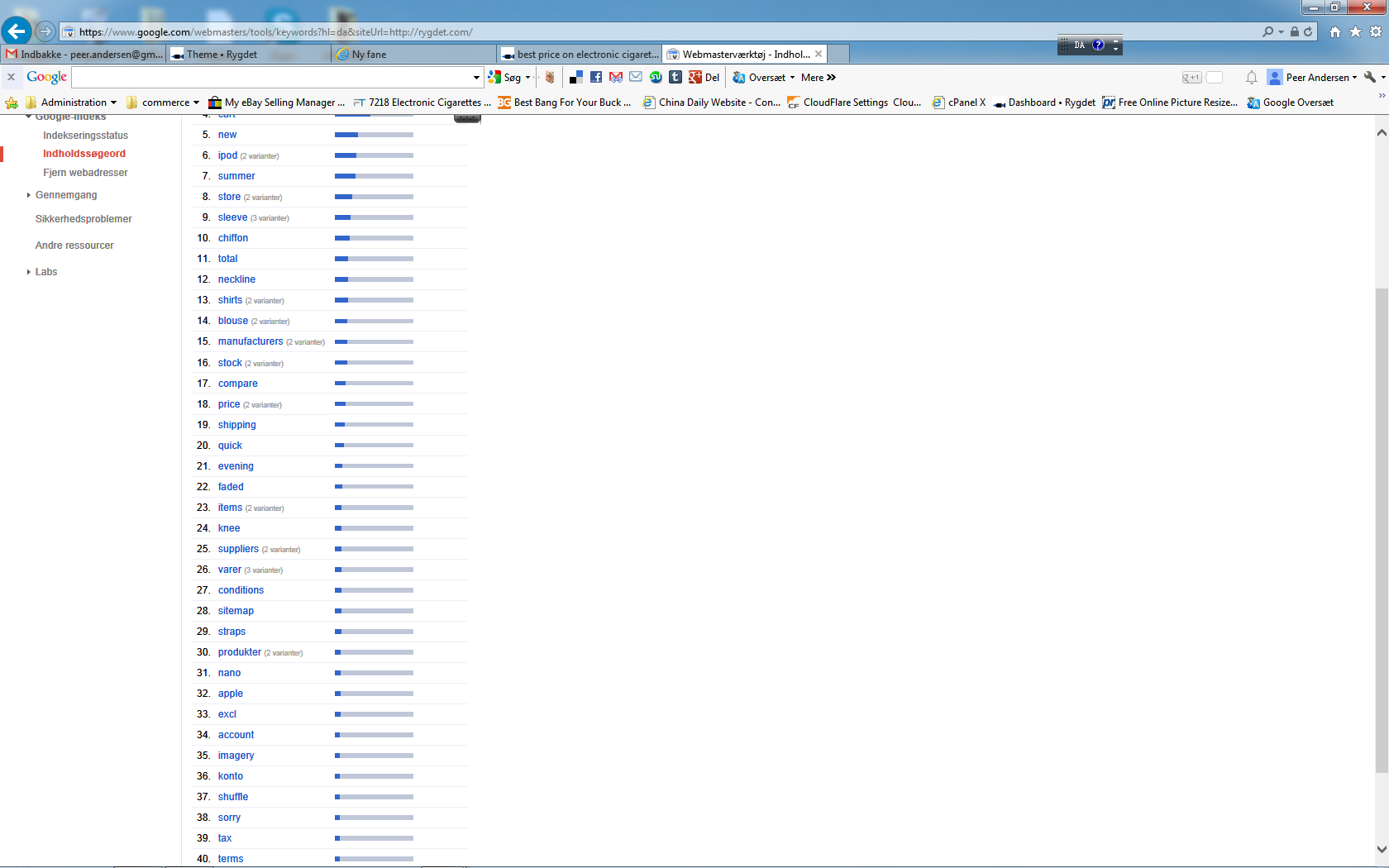The height and width of the screenshot is (868, 1389).
Task: Open the security lock report icon
Action: tap(1295, 31)
